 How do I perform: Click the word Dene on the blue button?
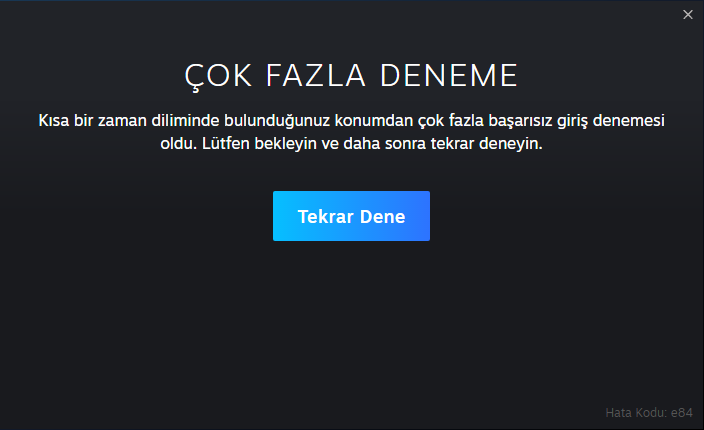tap(383, 216)
